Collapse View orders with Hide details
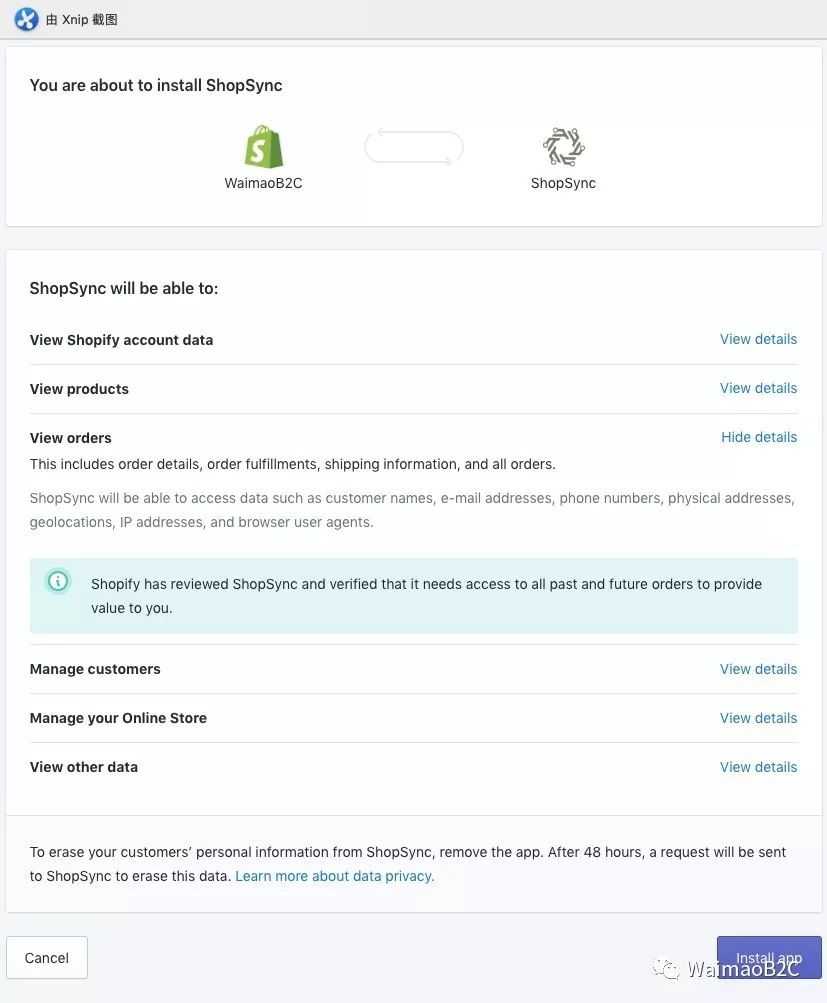This screenshot has height=1003, width=827. (x=759, y=437)
